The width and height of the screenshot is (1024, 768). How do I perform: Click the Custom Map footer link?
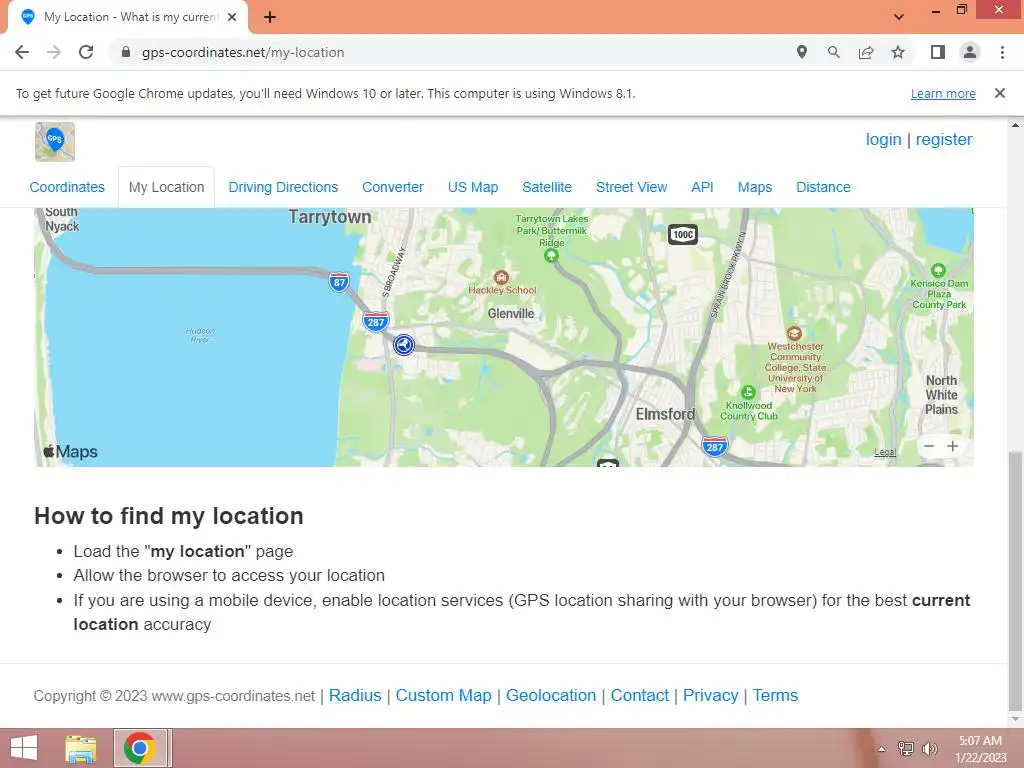443,696
